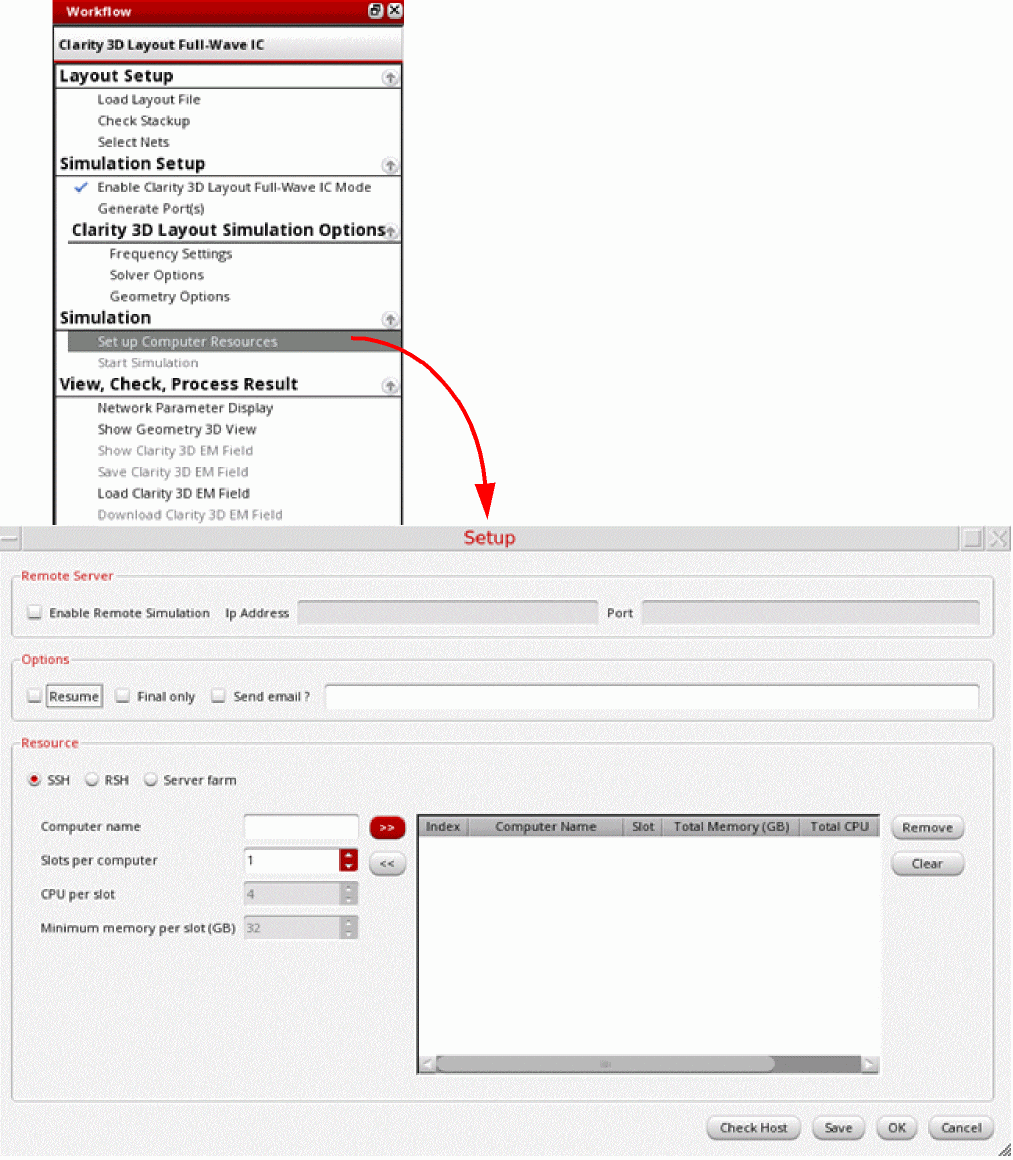Open Network Parameter Display

point(185,408)
